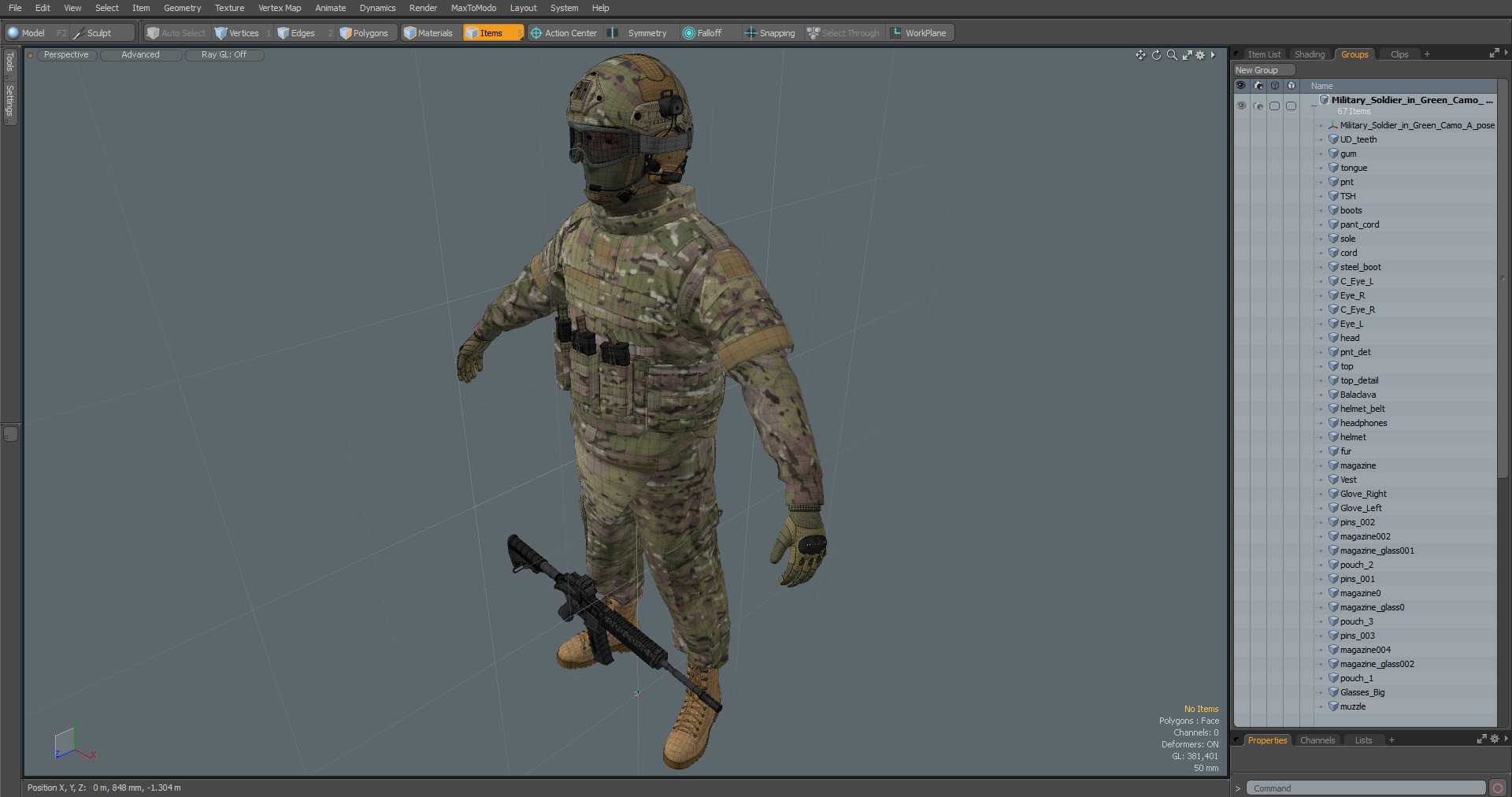Select the Balaclava item

[1358, 395]
